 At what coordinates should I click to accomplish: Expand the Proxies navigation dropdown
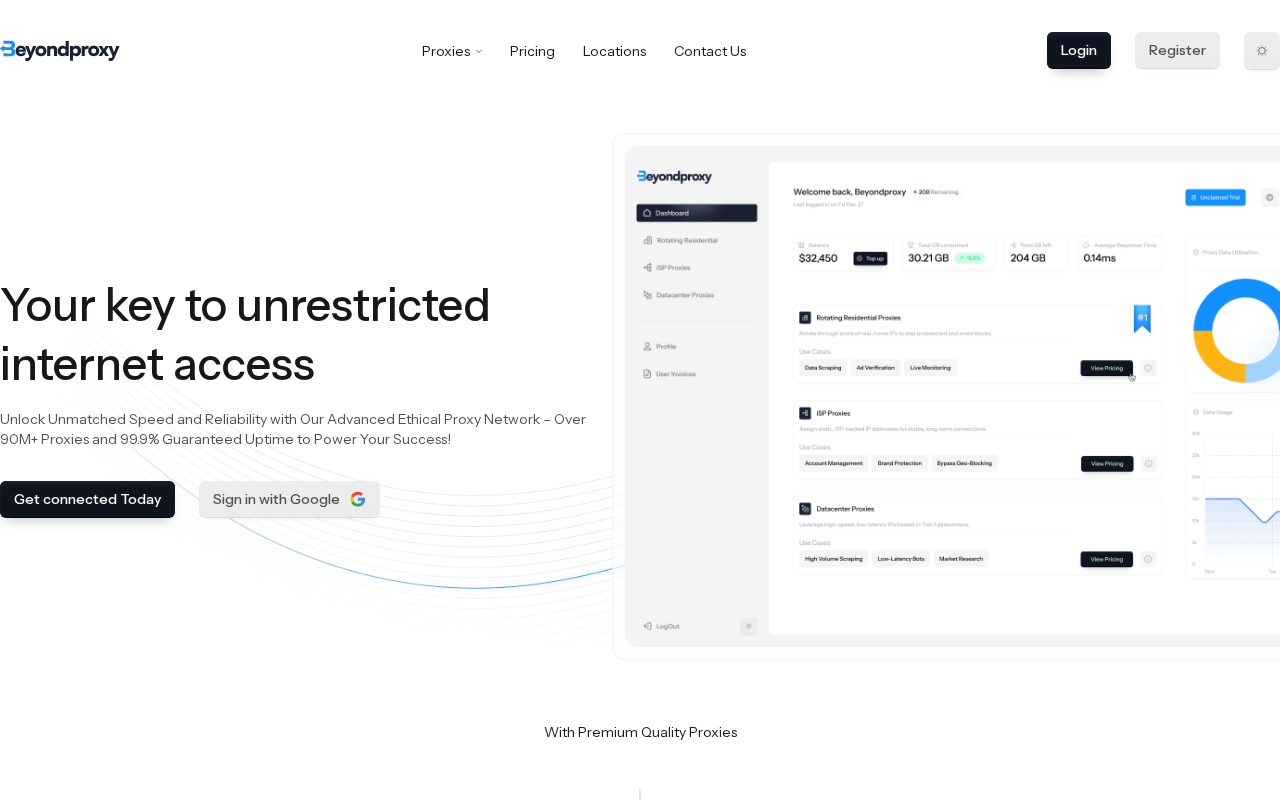(452, 51)
